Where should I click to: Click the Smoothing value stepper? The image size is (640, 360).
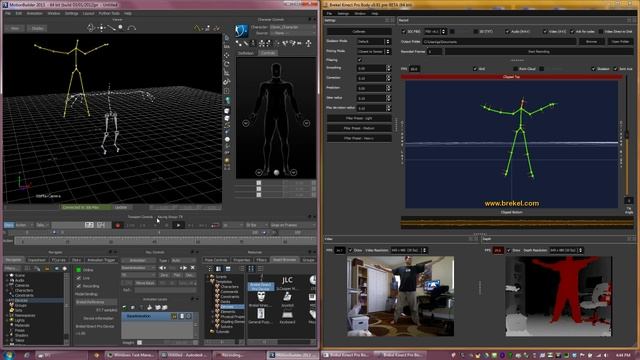389,69
